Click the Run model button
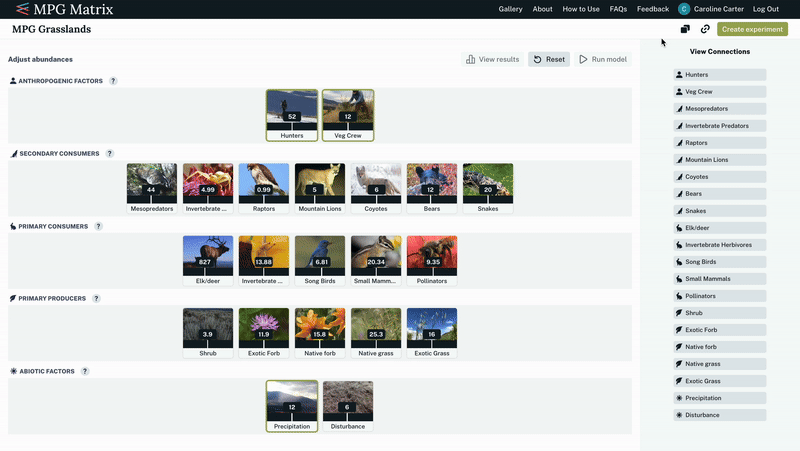This screenshot has width=800, height=451. tap(603, 59)
